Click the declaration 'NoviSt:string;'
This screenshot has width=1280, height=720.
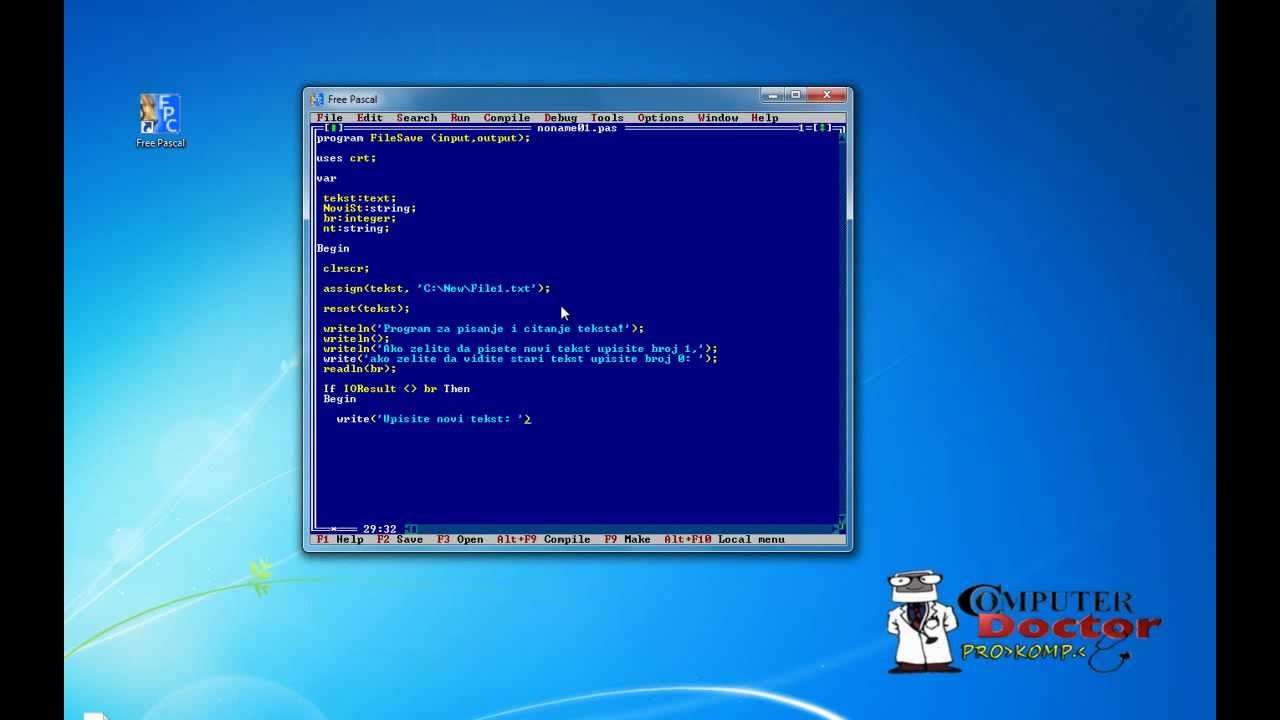tap(369, 208)
